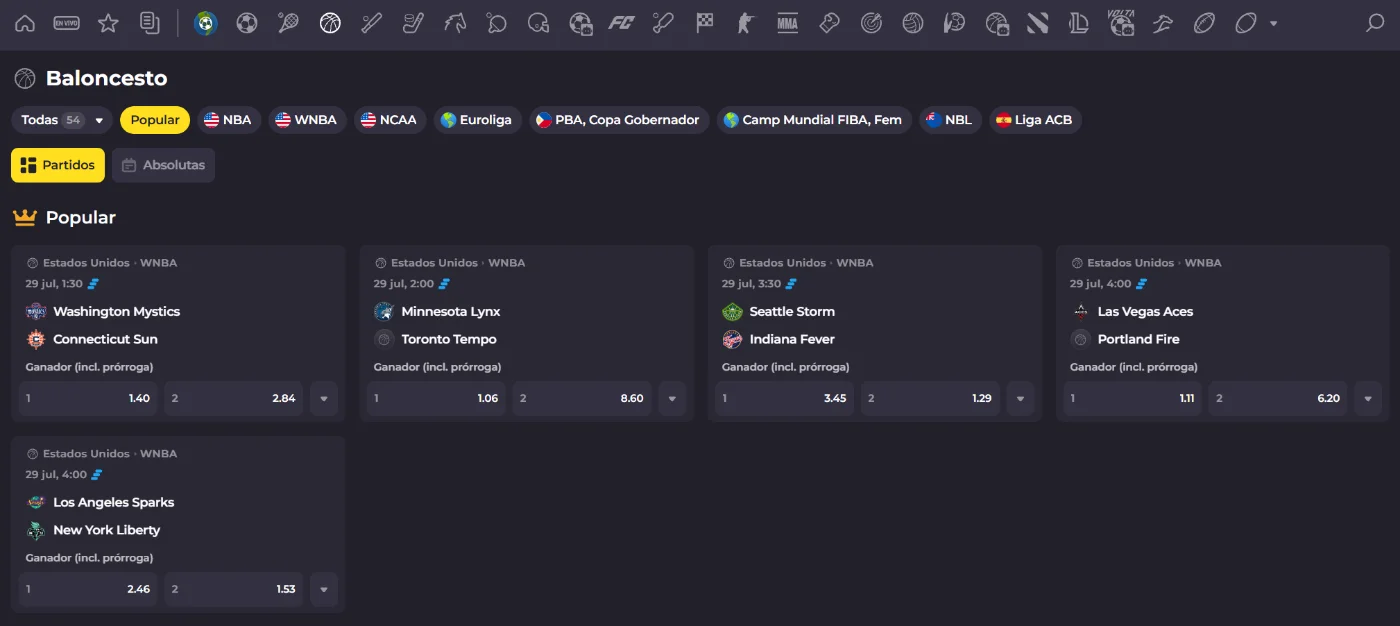1400x626 pixels.
Task: Select the checkered flag motorsport icon
Action: click(705, 23)
